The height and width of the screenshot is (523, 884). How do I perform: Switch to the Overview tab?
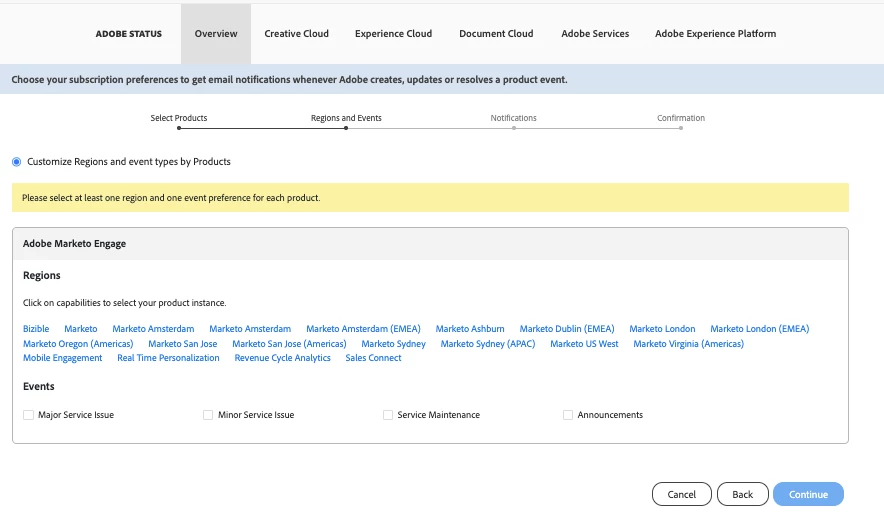pos(216,34)
